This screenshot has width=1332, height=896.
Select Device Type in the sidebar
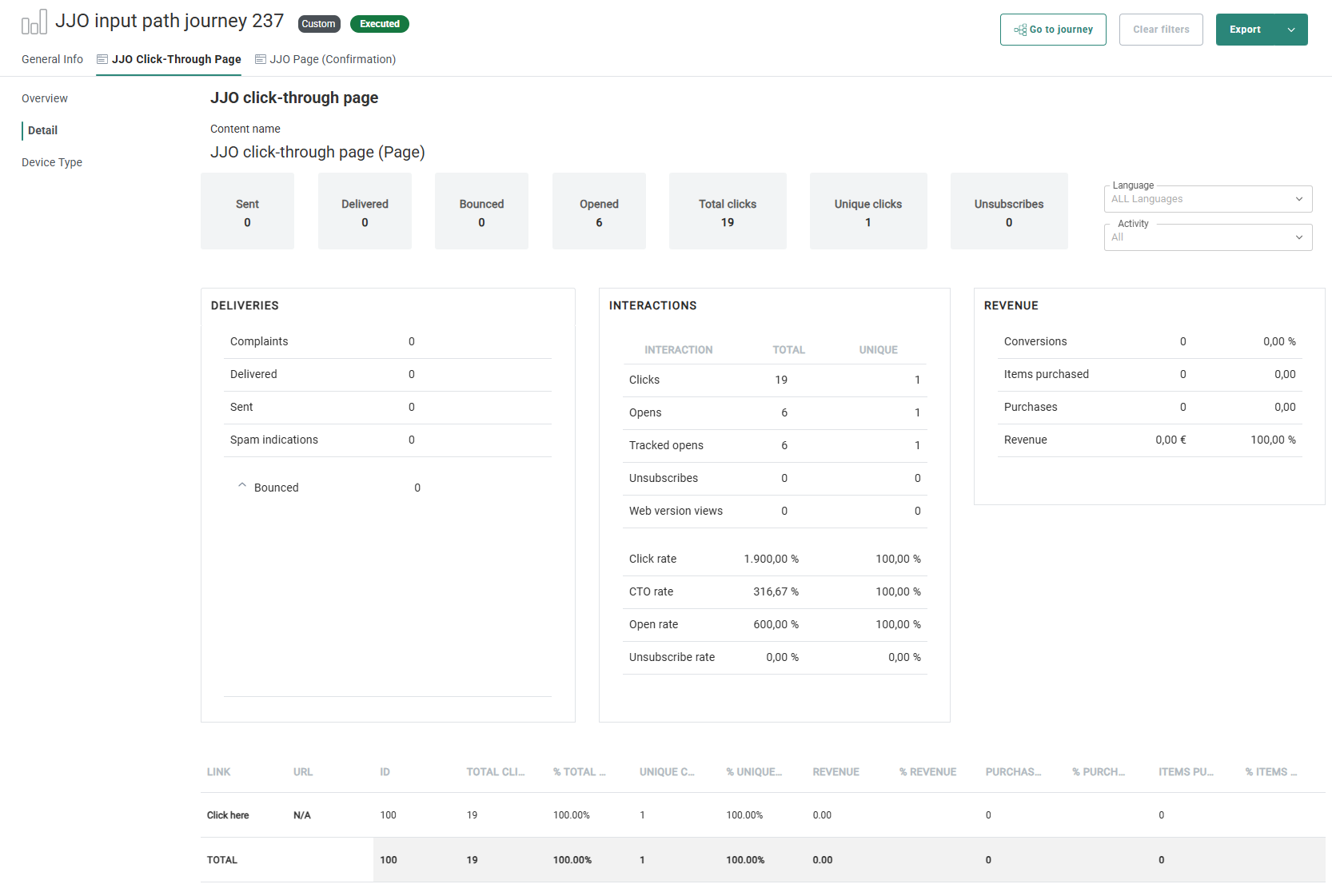click(52, 162)
